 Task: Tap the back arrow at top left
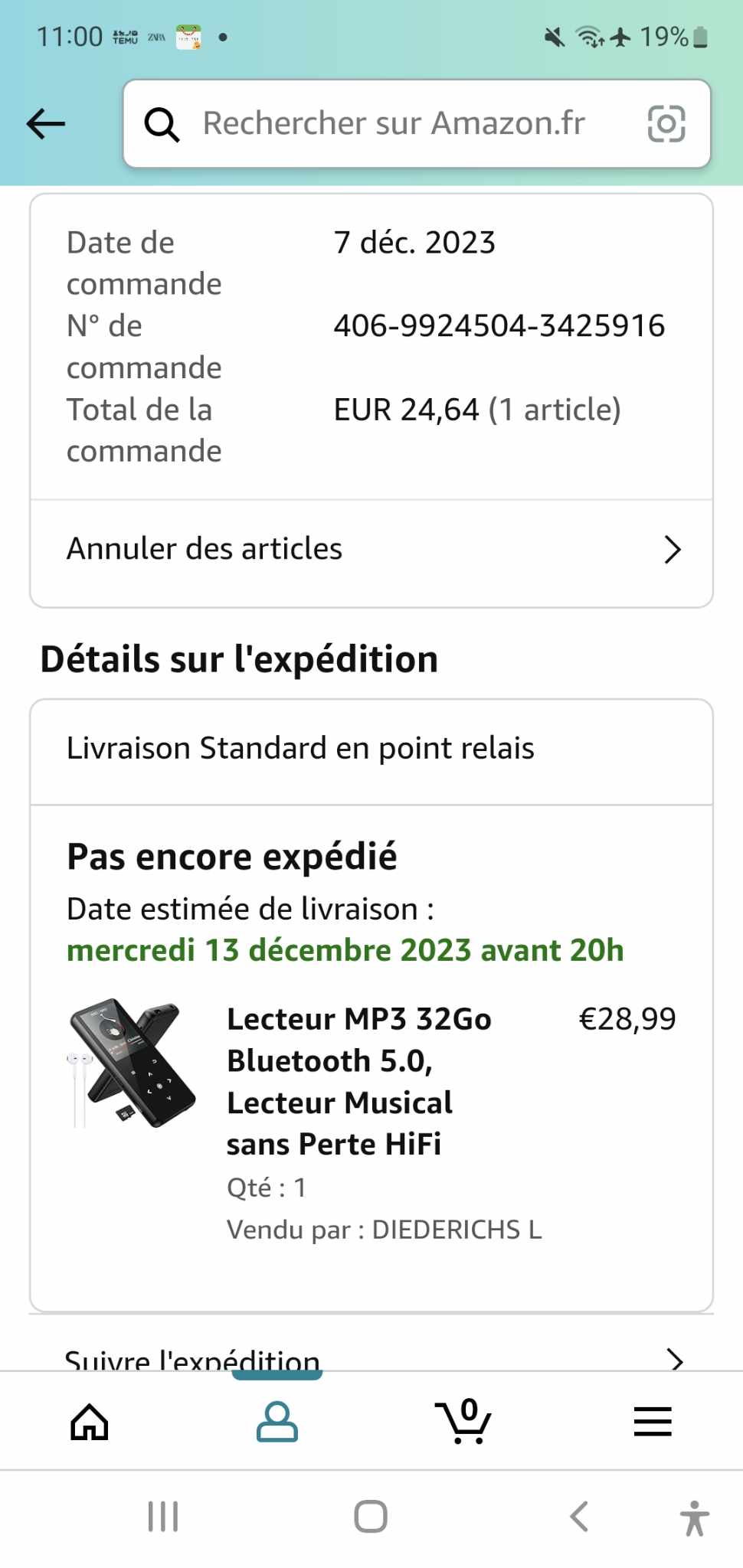click(x=46, y=123)
